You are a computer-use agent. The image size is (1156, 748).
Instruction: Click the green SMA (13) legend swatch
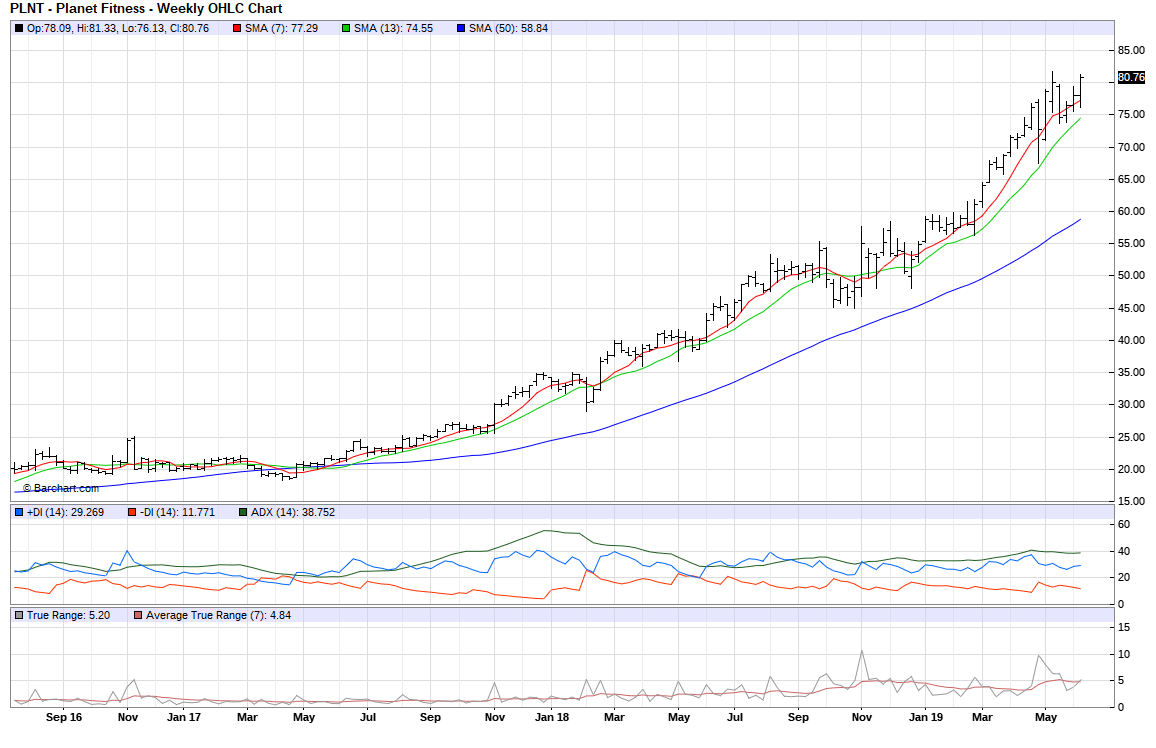(x=346, y=28)
